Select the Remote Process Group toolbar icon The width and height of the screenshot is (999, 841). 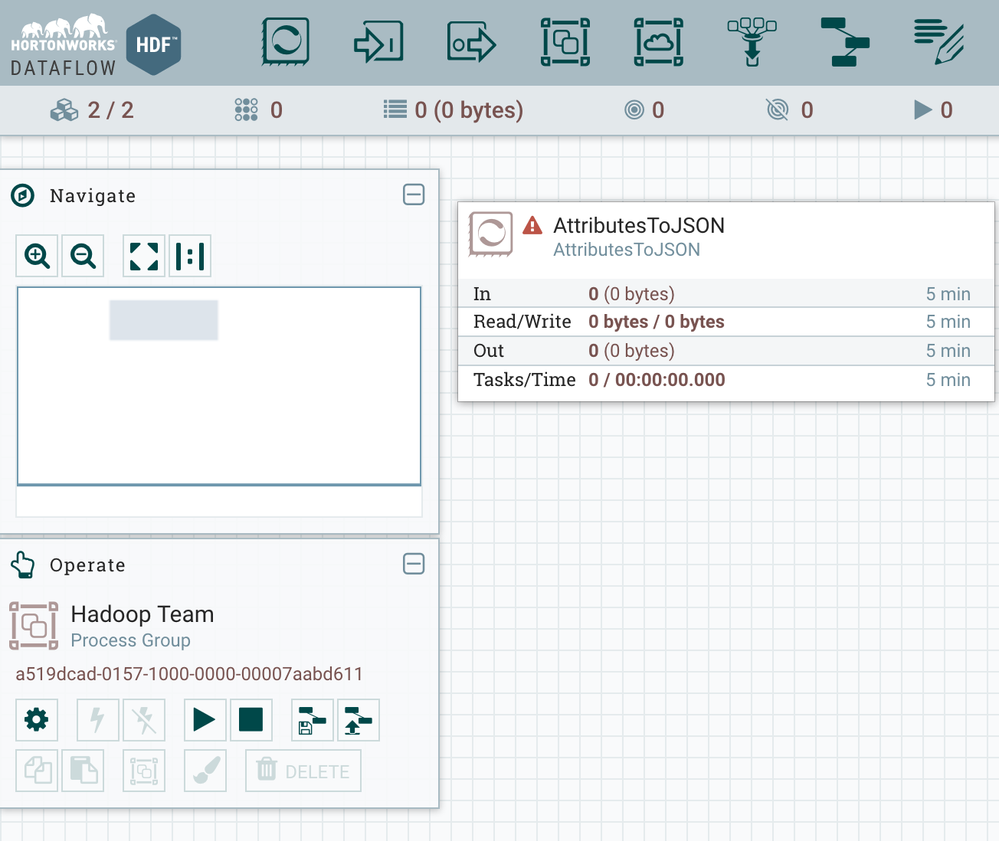658,42
